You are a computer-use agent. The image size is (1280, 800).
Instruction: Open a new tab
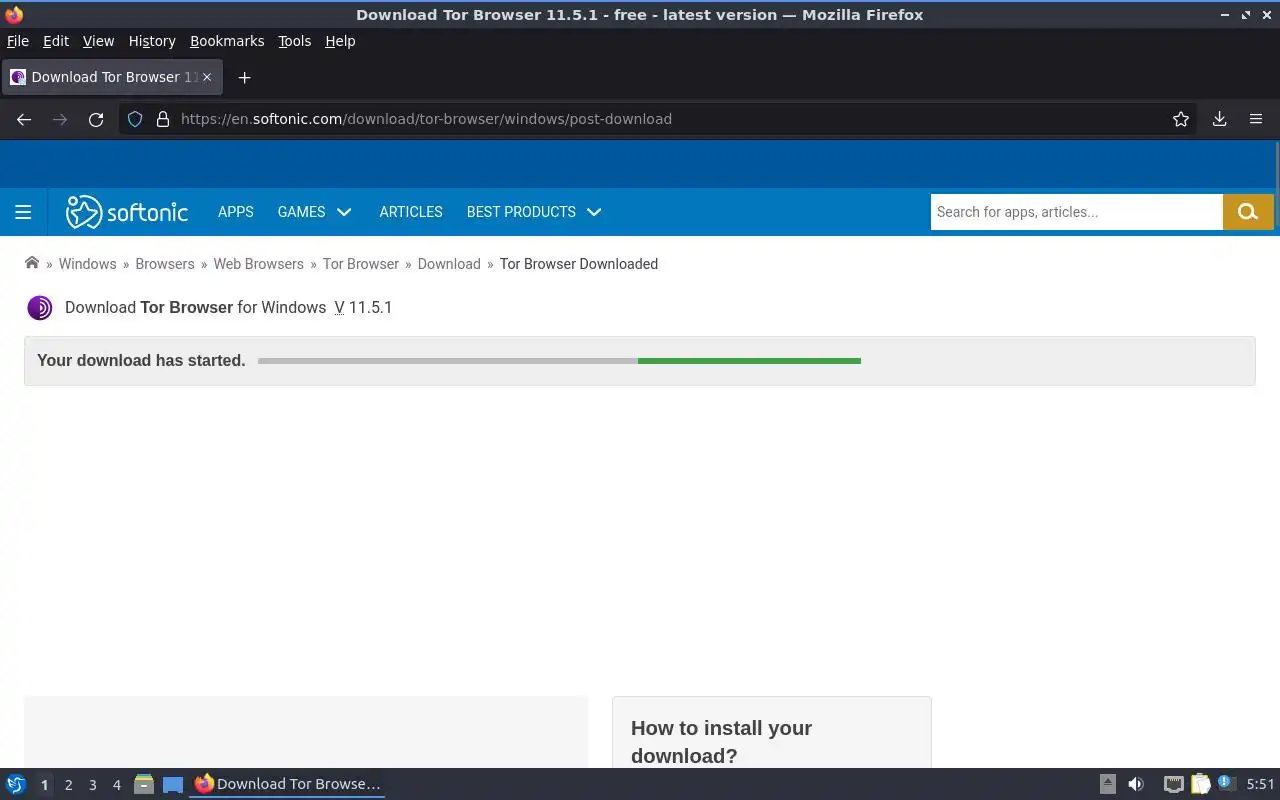click(244, 77)
